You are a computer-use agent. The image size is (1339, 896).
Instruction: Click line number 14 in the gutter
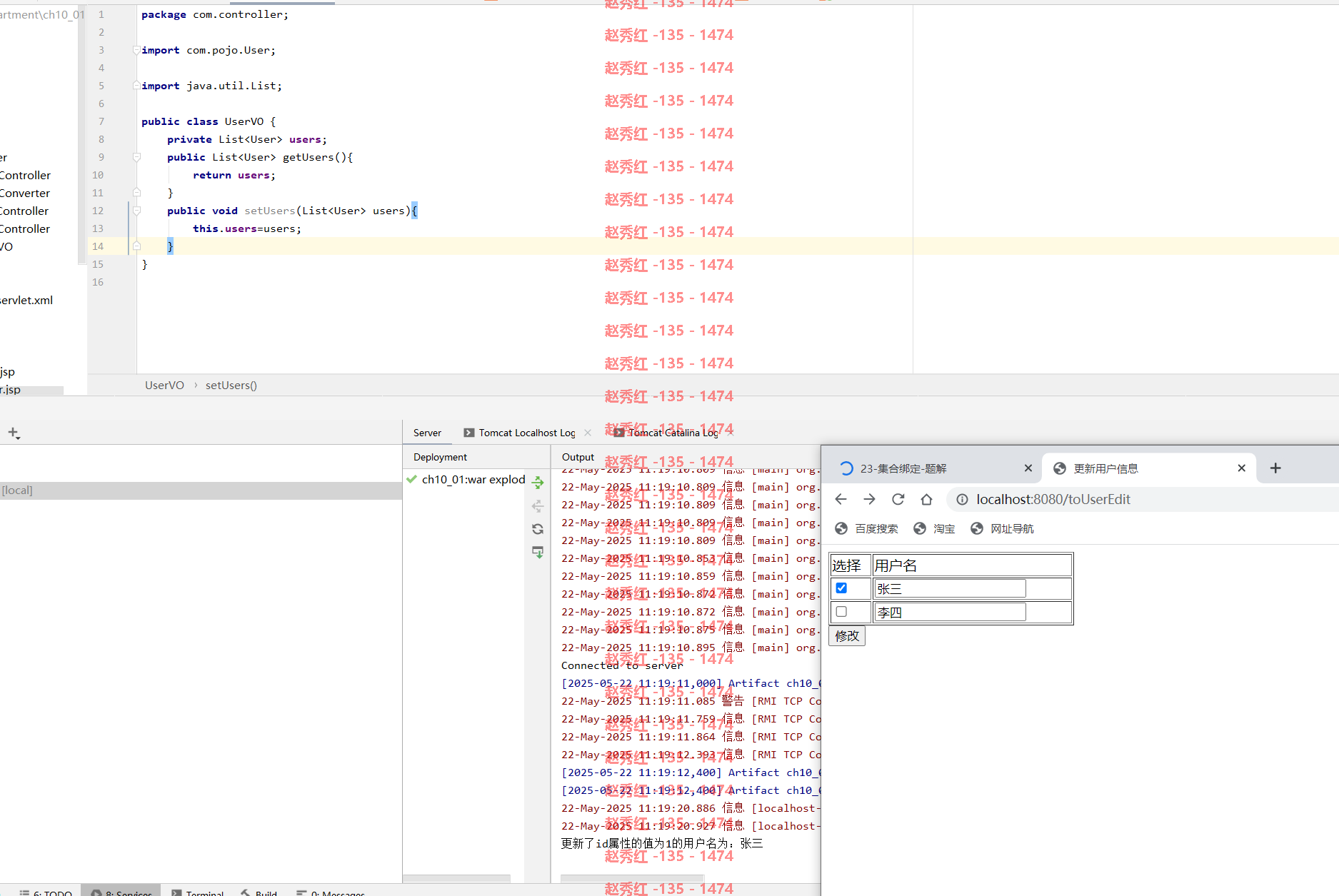coord(98,246)
